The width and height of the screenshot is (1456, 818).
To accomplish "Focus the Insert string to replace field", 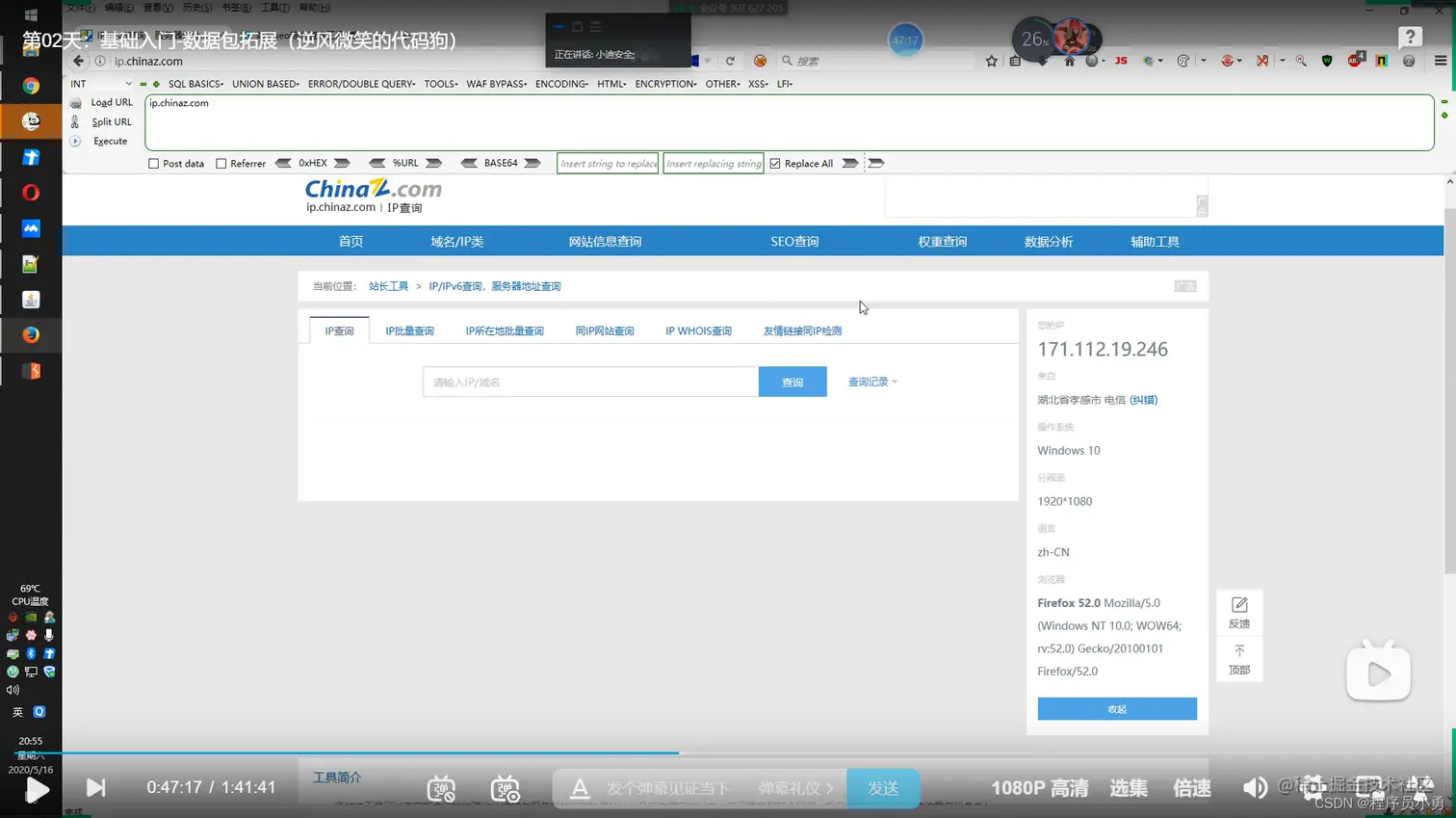I will pos(608,164).
